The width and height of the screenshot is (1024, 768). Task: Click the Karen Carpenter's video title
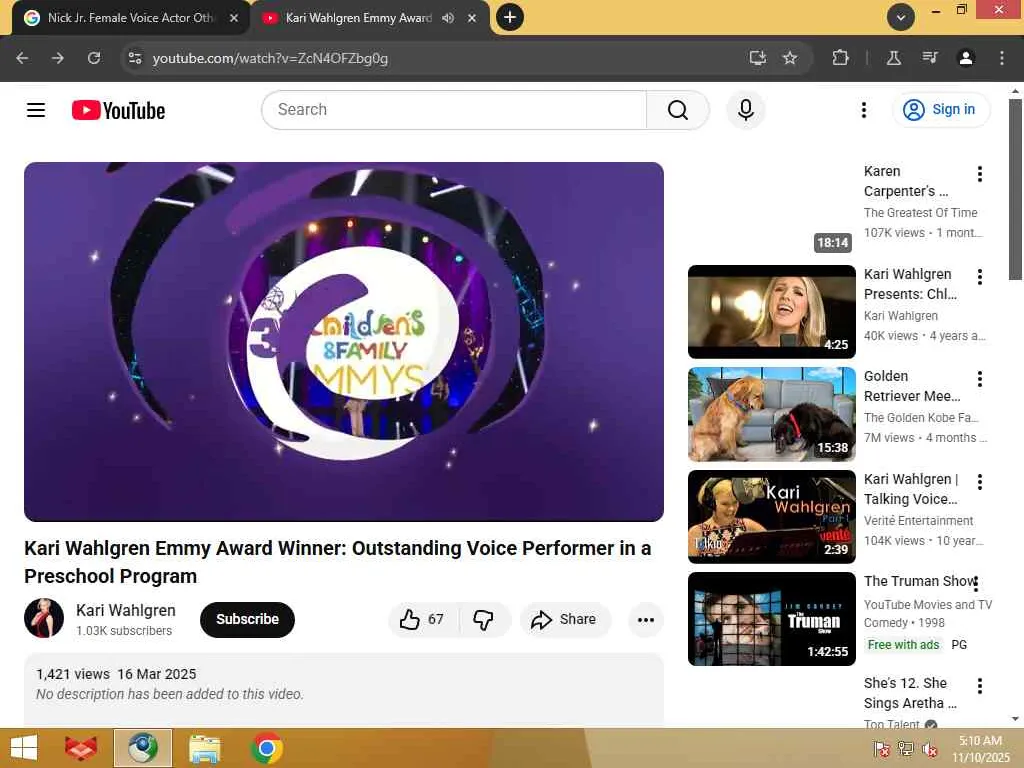coord(905,181)
